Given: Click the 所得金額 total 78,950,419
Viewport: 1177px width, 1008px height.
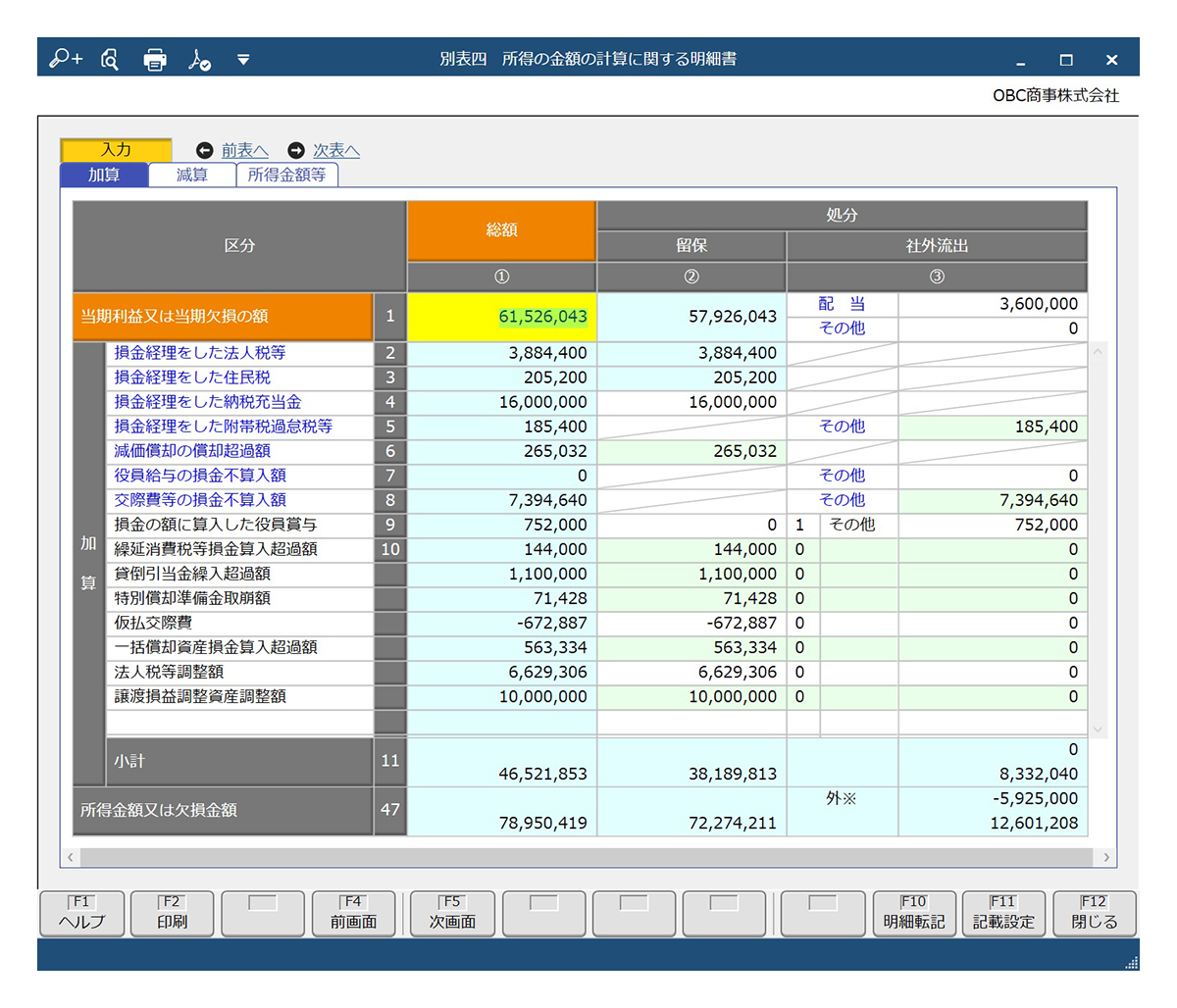Looking at the screenshot, I should pos(501,812).
